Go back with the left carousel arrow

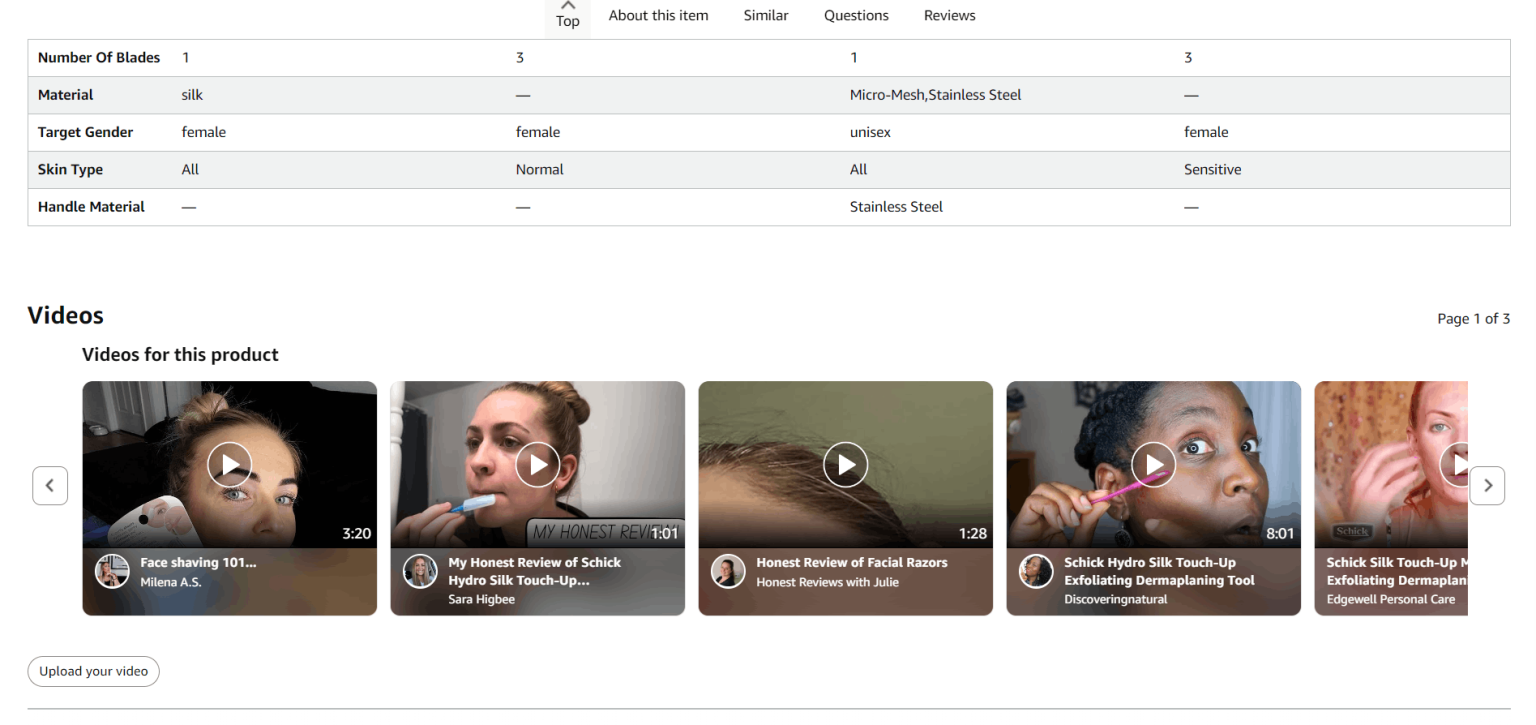(x=50, y=485)
